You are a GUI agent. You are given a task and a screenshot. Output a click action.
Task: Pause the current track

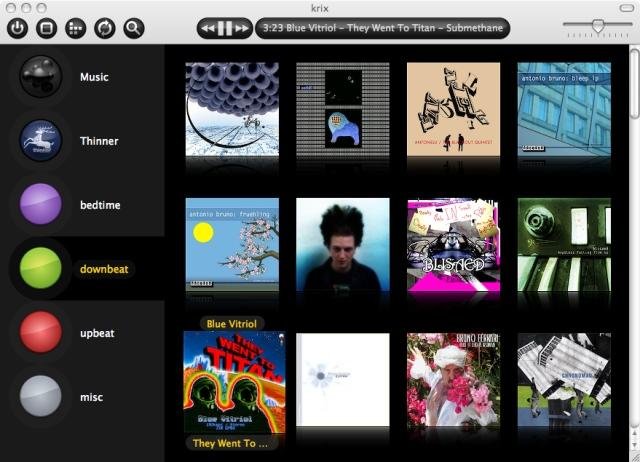click(x=225, y=28)
